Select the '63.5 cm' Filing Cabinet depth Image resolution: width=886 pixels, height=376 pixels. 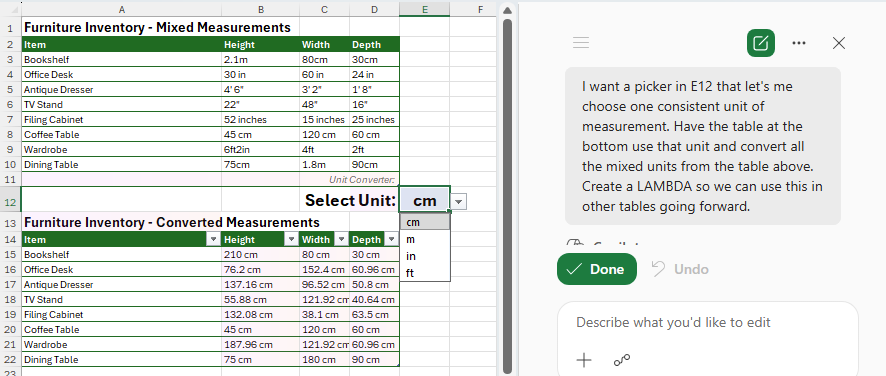(374, 314)
